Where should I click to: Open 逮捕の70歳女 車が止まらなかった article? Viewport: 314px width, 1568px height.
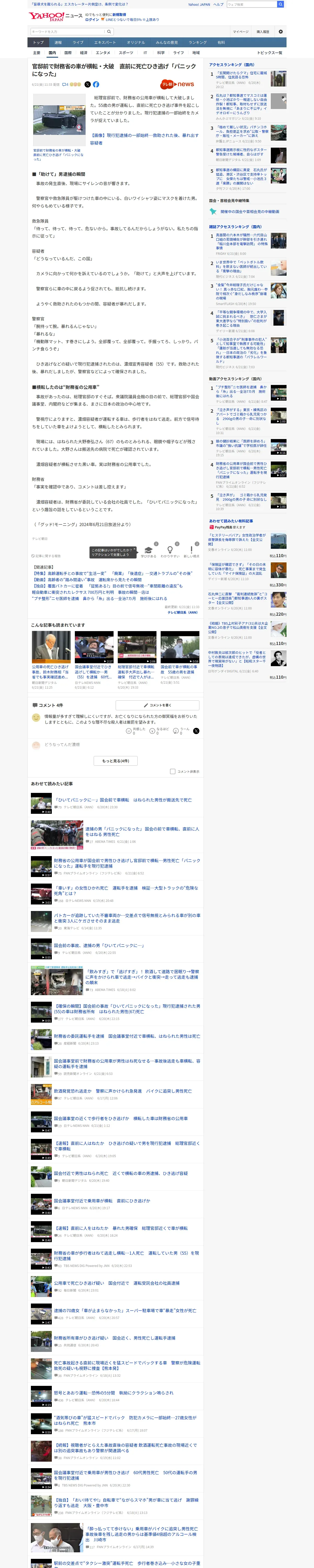point(125,1311)
